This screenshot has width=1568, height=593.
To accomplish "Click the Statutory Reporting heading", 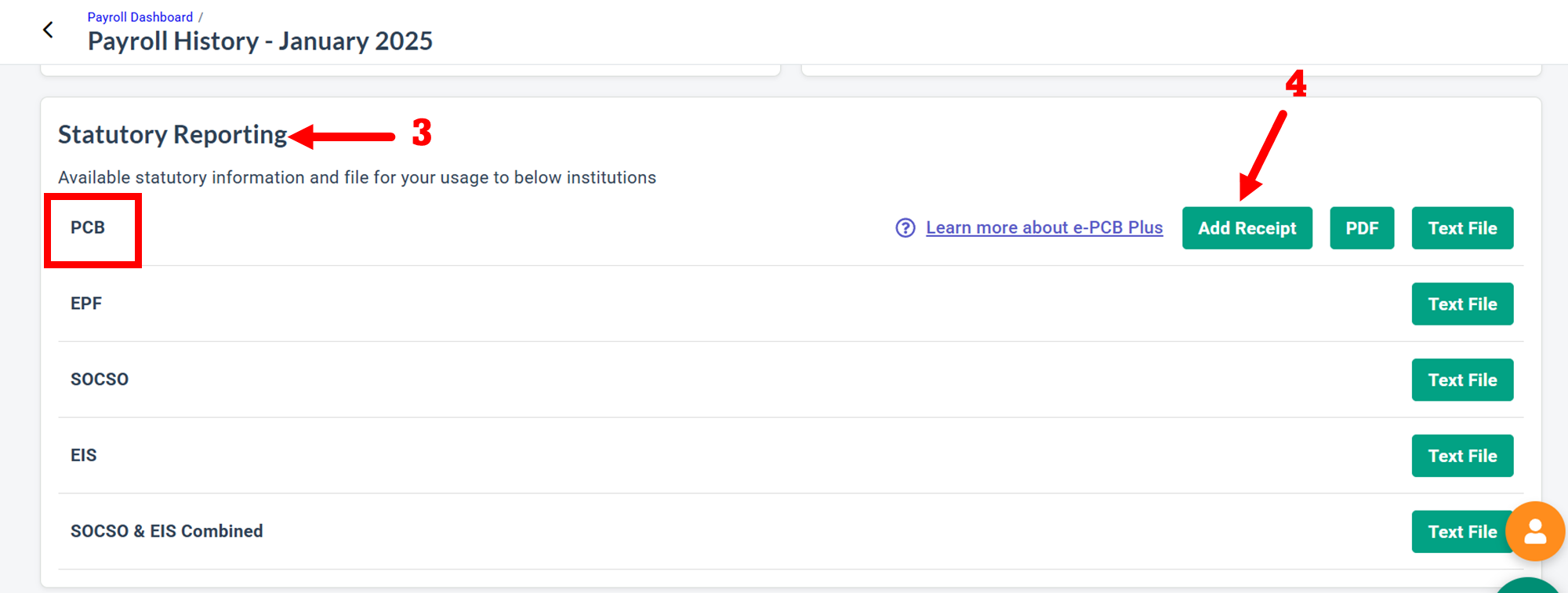I will click(172, 135).
